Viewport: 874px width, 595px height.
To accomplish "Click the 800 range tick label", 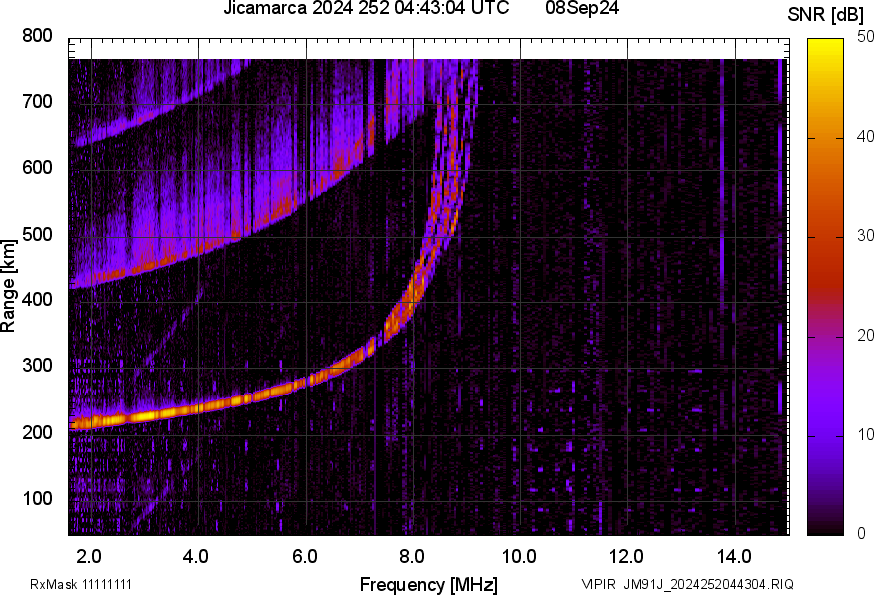I will 38,36.
